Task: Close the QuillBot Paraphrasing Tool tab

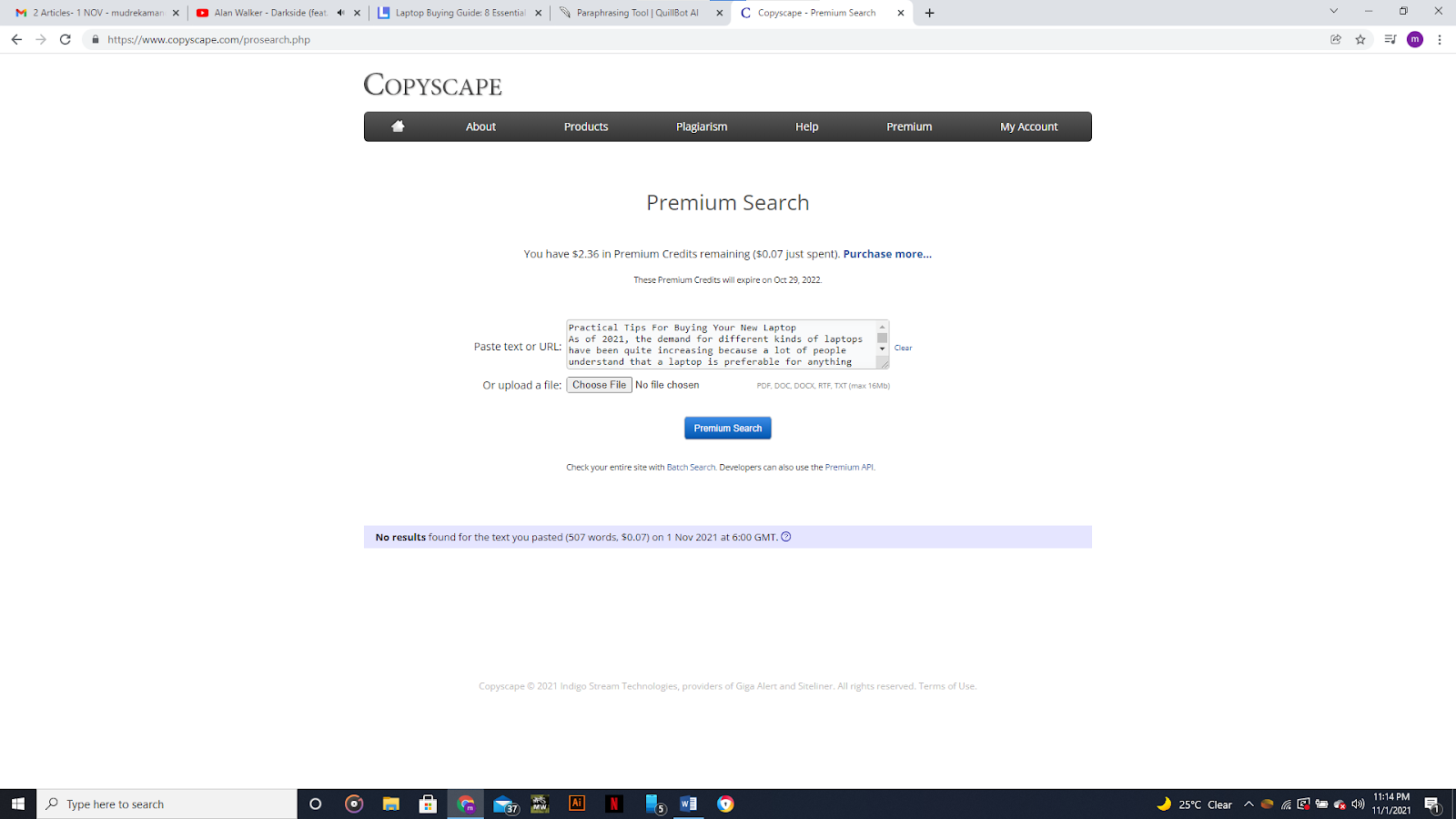Action: pos(720,13)
